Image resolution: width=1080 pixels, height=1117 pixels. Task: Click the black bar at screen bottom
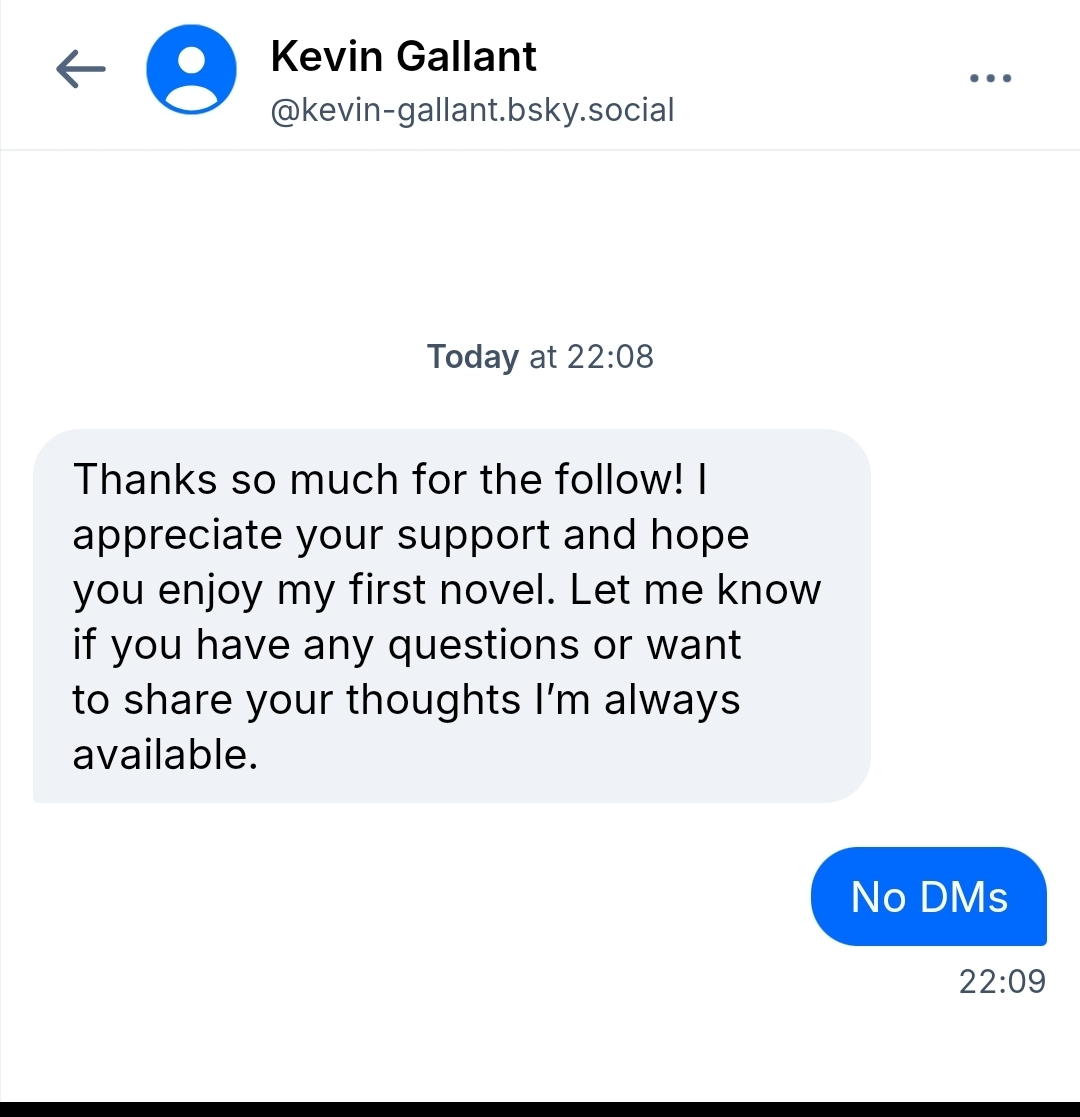coord(540,1109)
